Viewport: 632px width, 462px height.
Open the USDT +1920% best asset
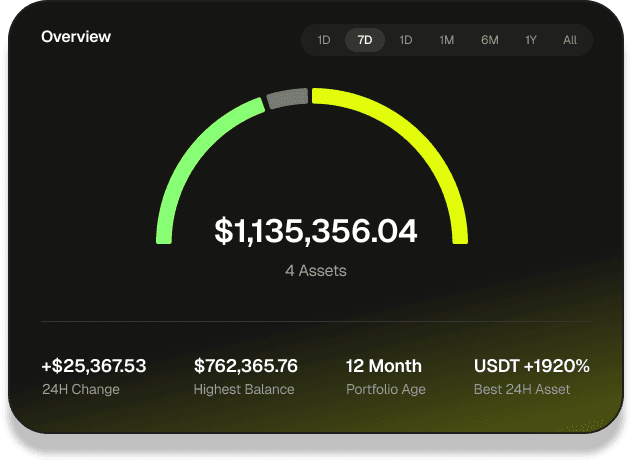click(532, 366)
